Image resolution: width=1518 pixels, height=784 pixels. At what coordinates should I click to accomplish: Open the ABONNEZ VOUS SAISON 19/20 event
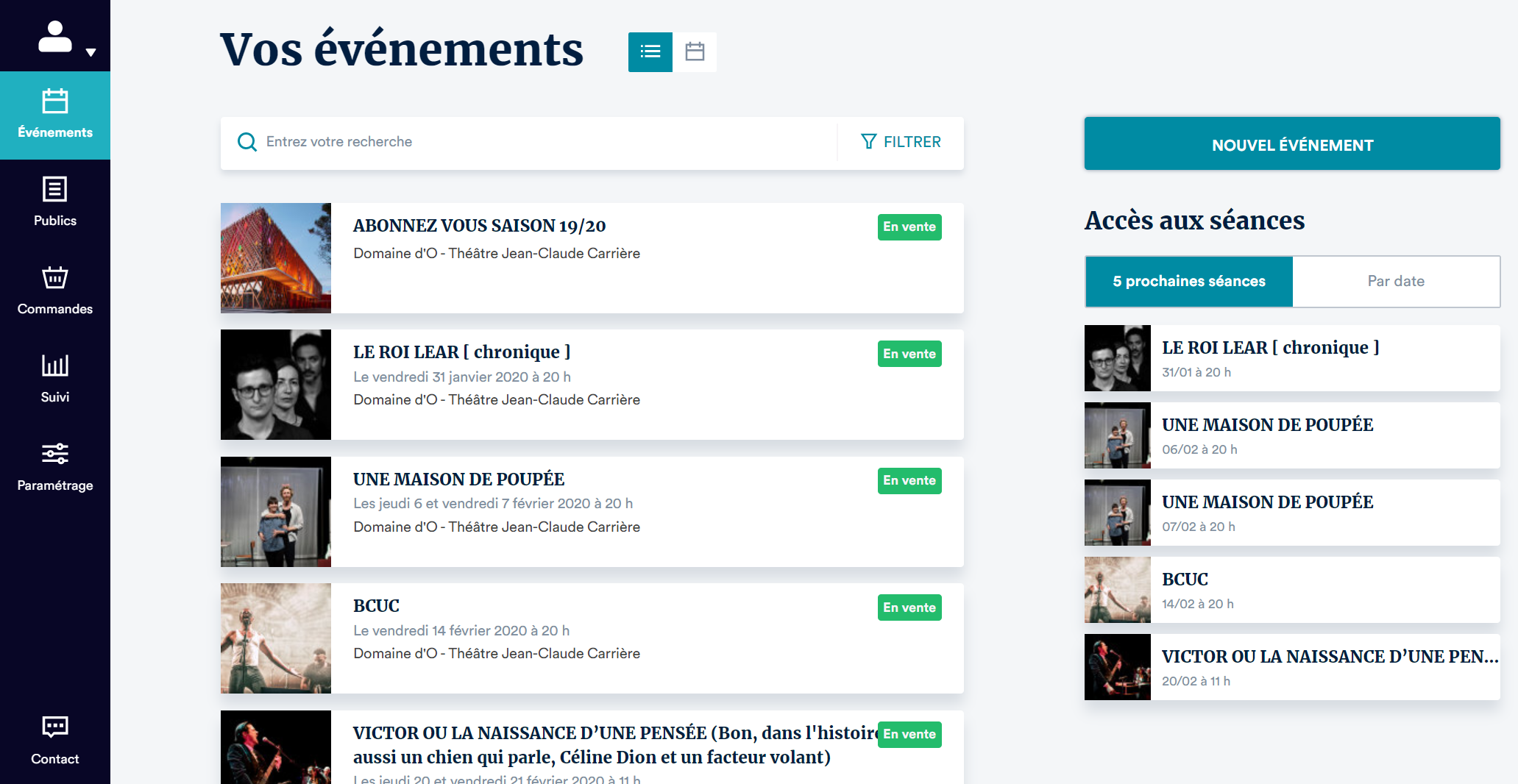(479, 226)
